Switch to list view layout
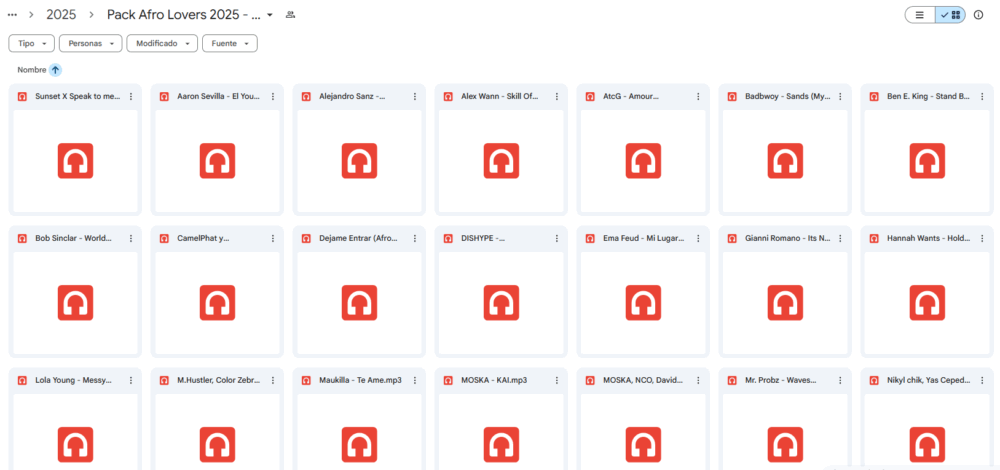 920,15
